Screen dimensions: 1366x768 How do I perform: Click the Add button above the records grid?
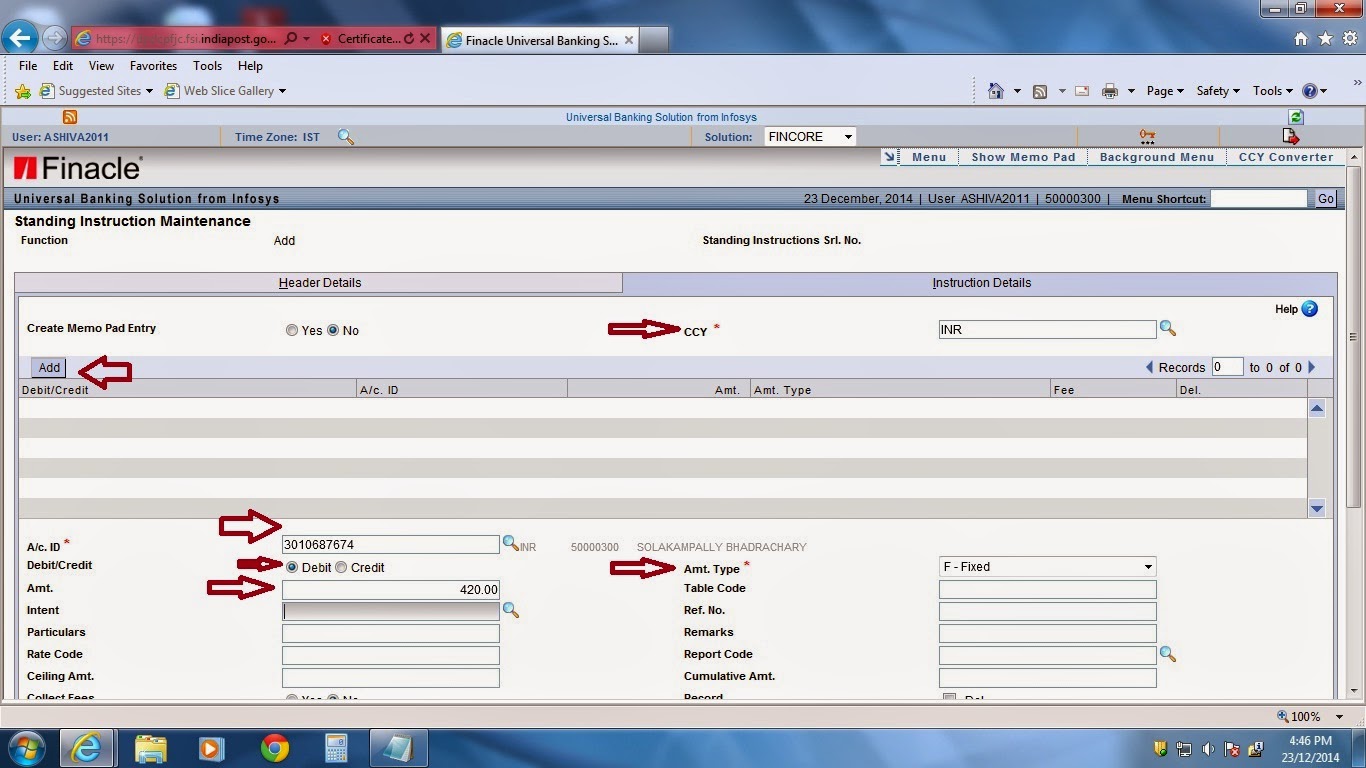[x=47, y=367]
